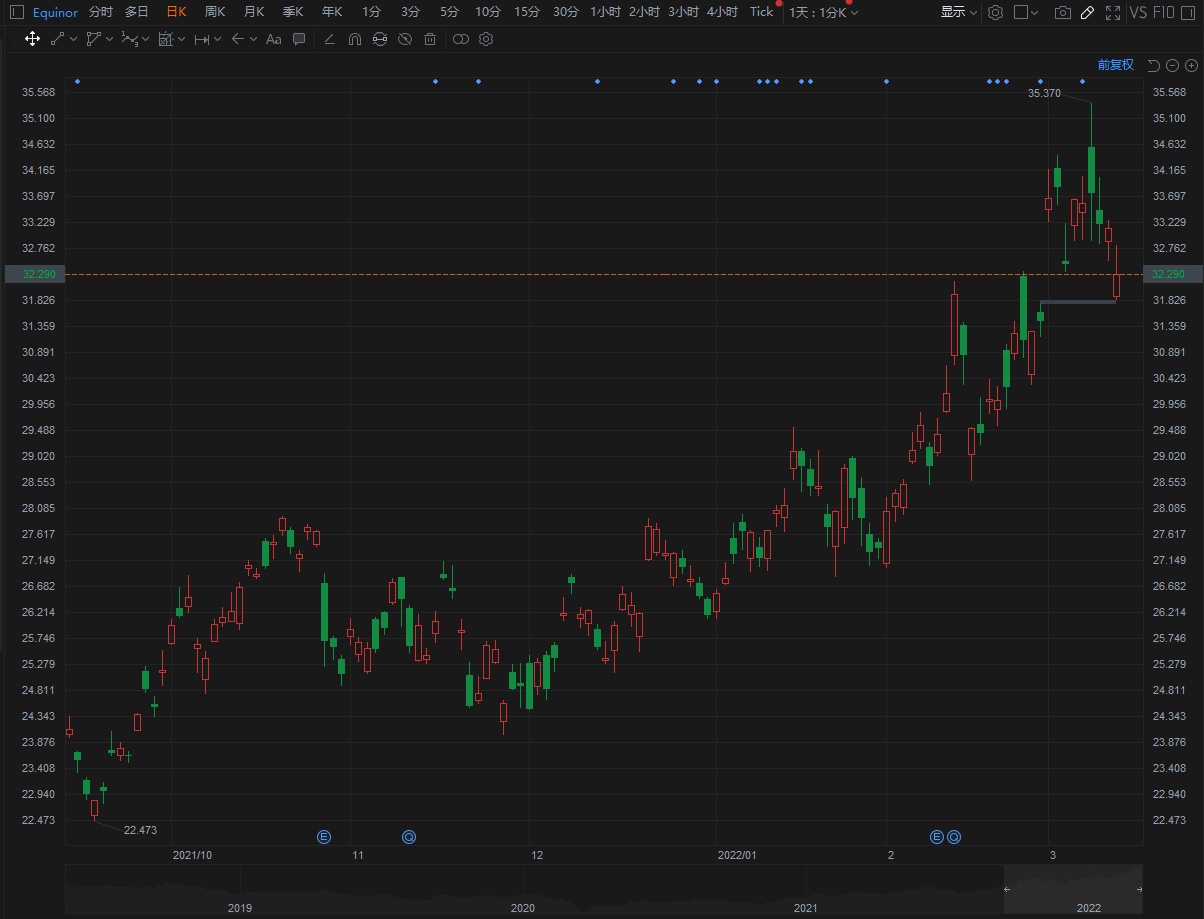Click the 前复权 adjustment button
This screenshot has height=919, width=1204.
tap(1115, 65)
